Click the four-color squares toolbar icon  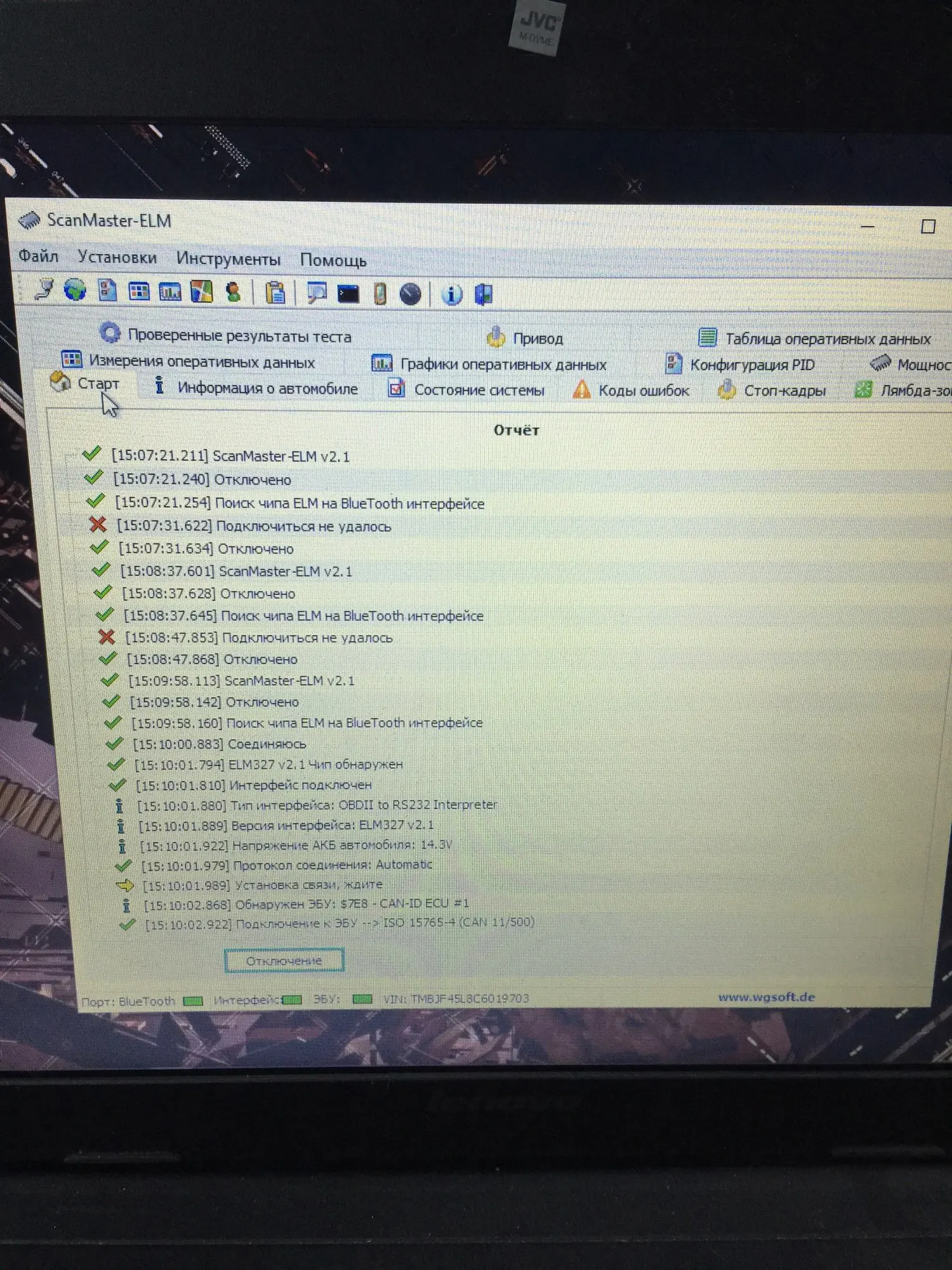point(201,292)
